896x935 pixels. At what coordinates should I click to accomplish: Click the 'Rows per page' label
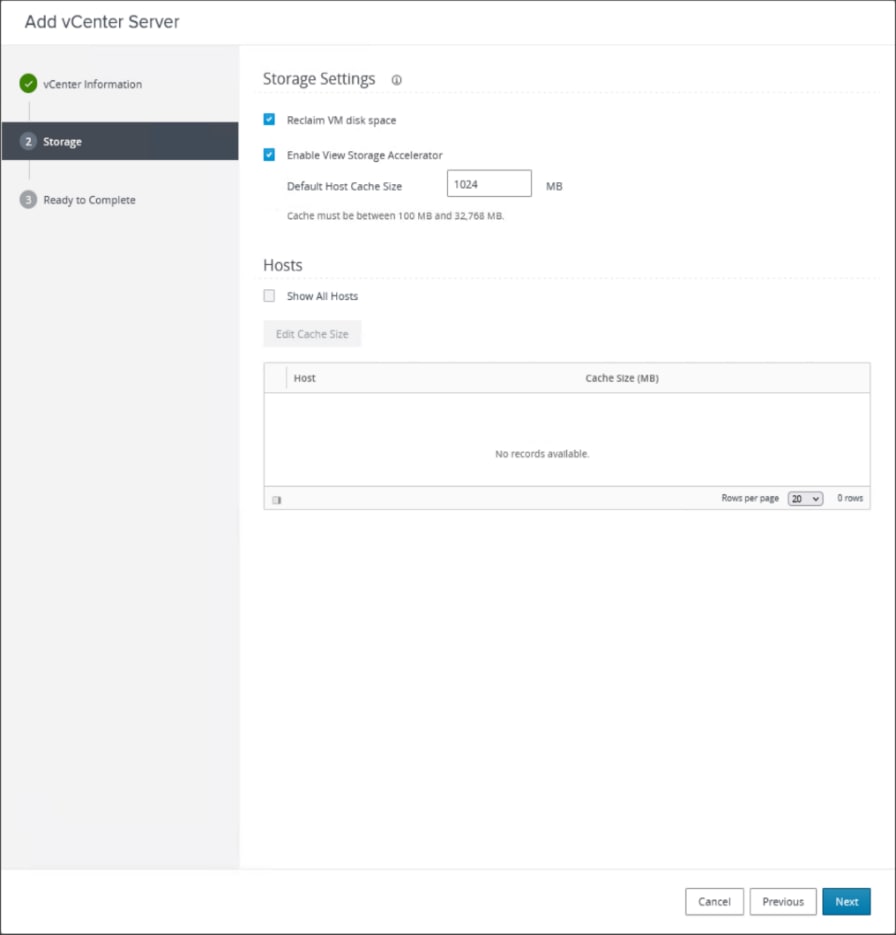750,498
